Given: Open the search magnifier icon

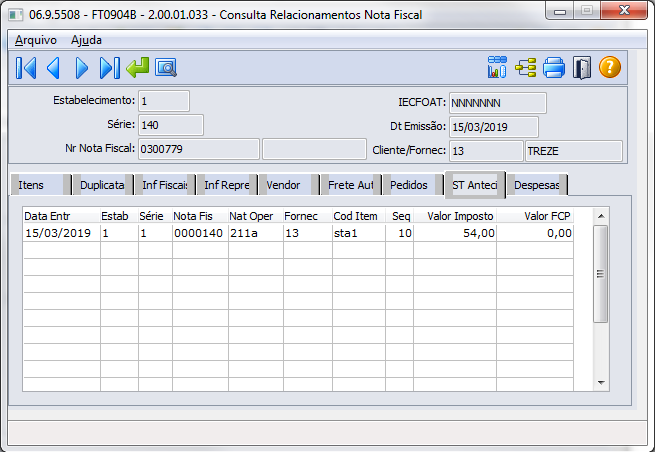Looking at the screenshot, I should [x=166, y=68].
